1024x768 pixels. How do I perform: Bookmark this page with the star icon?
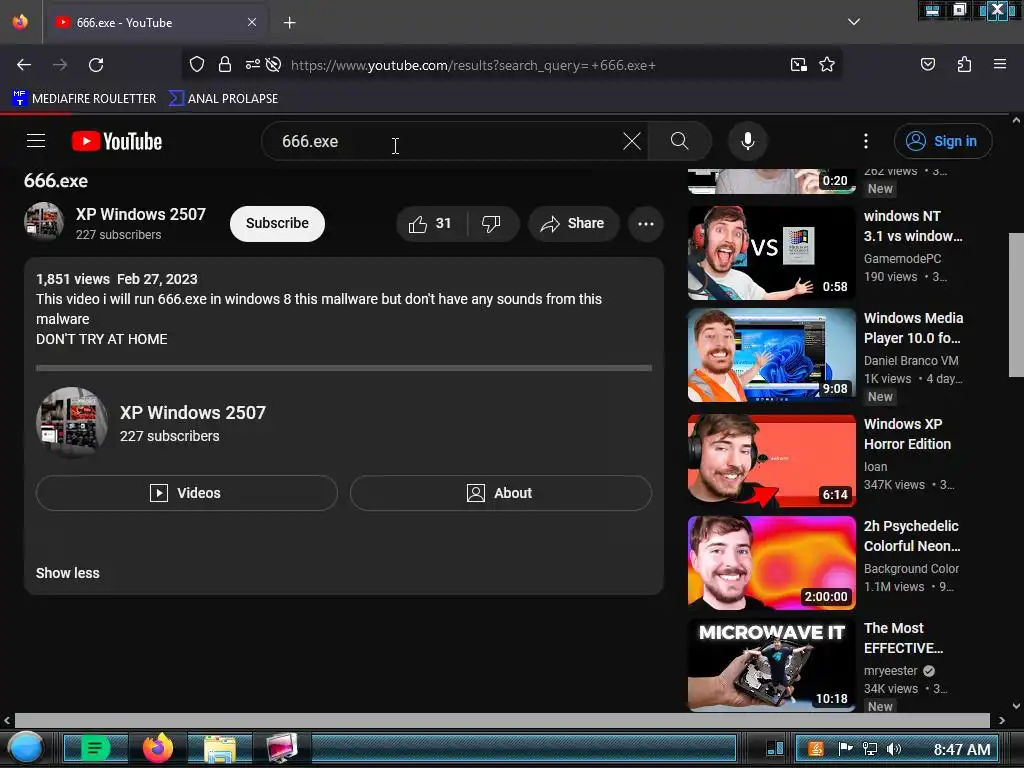(x=827, y=65)
